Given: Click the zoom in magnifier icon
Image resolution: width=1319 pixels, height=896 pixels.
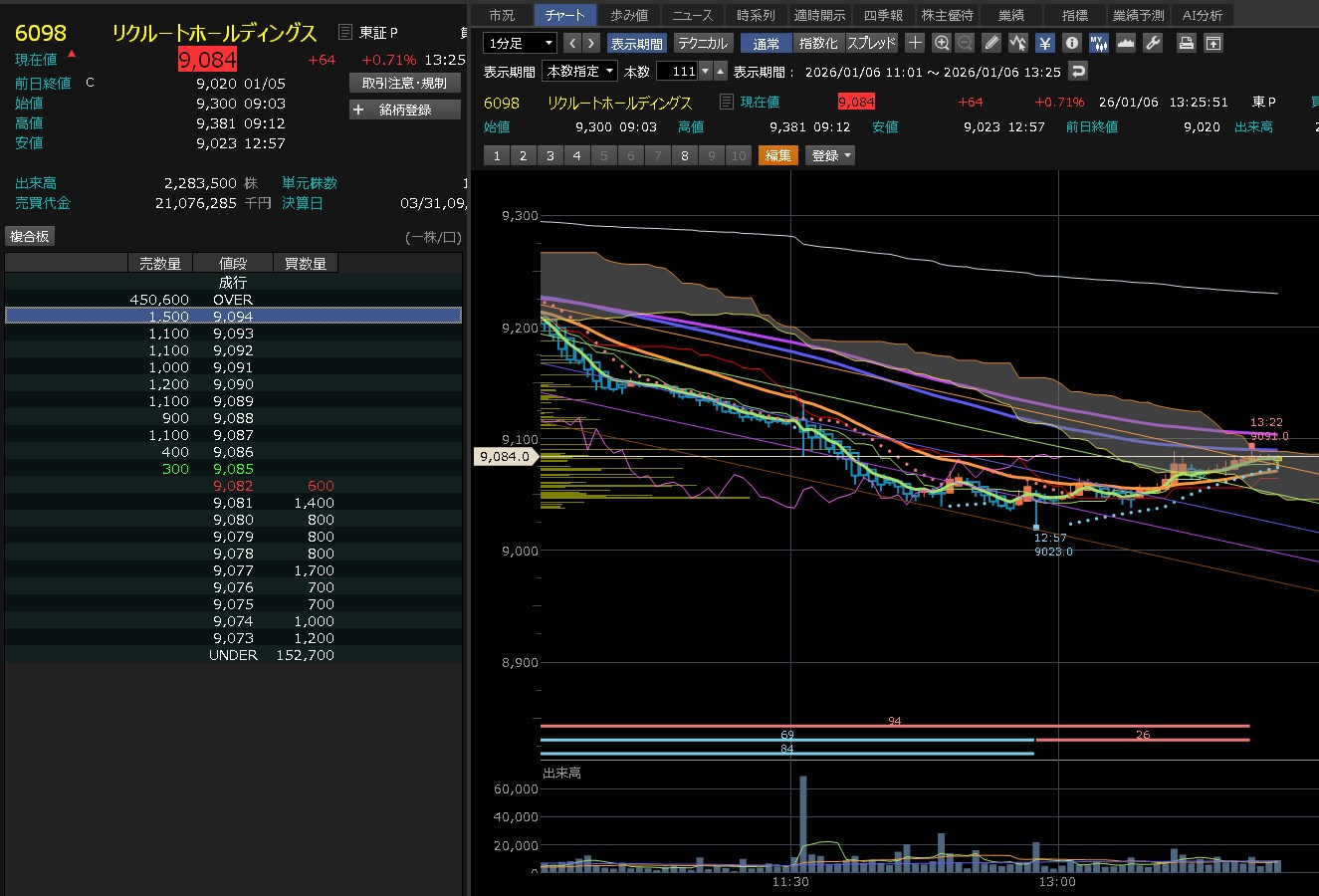Looking at the screenshot, I should (x=942, y=43).
